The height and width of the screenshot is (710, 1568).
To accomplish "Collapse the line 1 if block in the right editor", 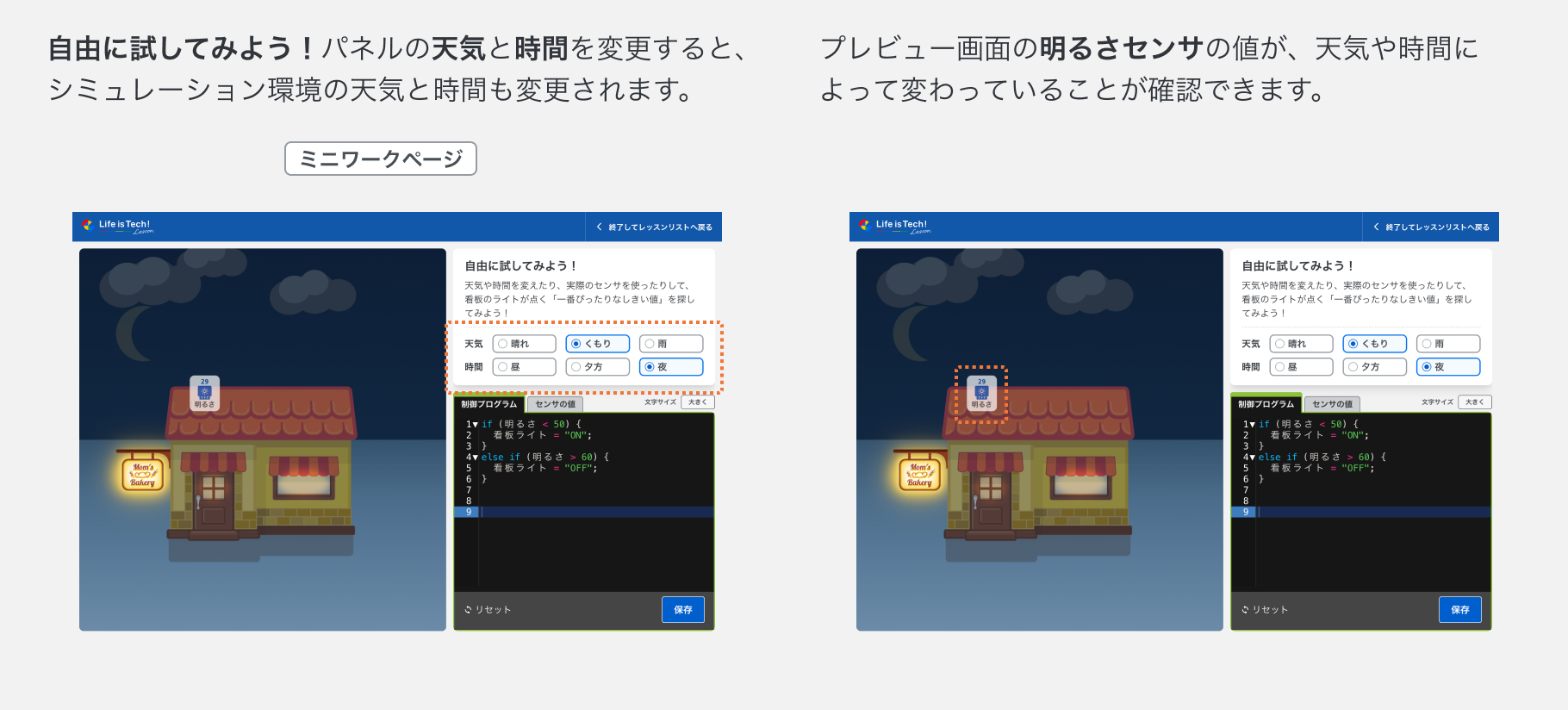I will tap(1252, 425).
